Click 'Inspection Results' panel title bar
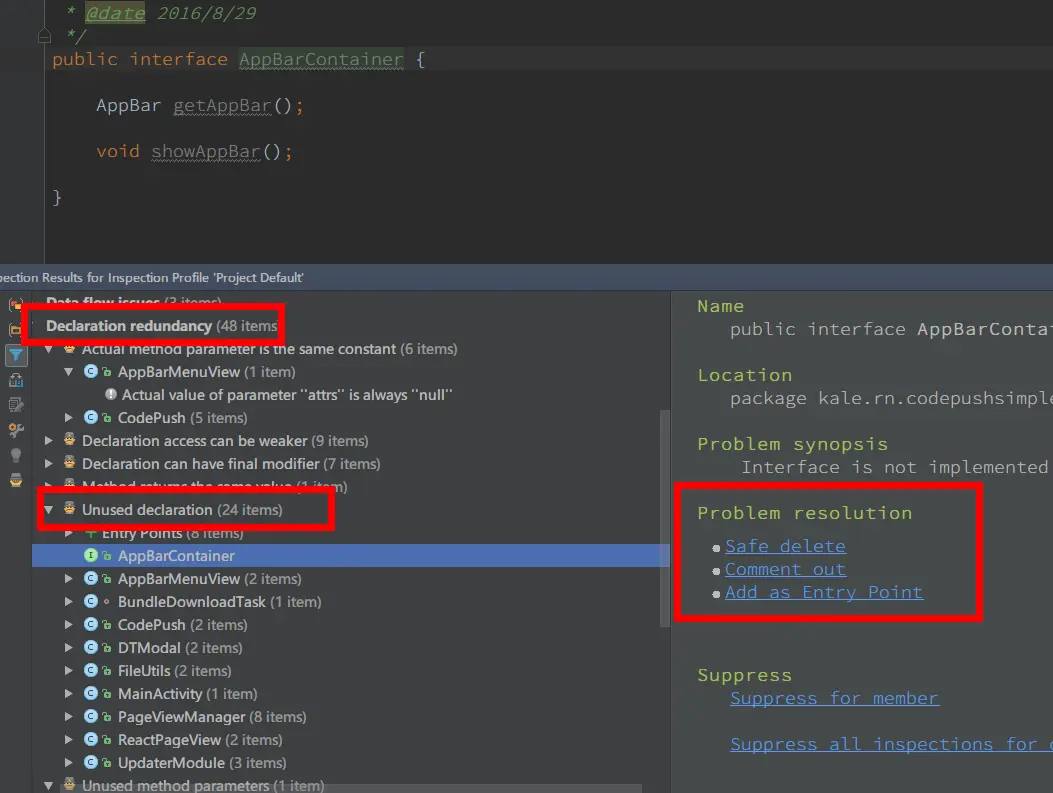The image size is (1053, 793). 526,277
